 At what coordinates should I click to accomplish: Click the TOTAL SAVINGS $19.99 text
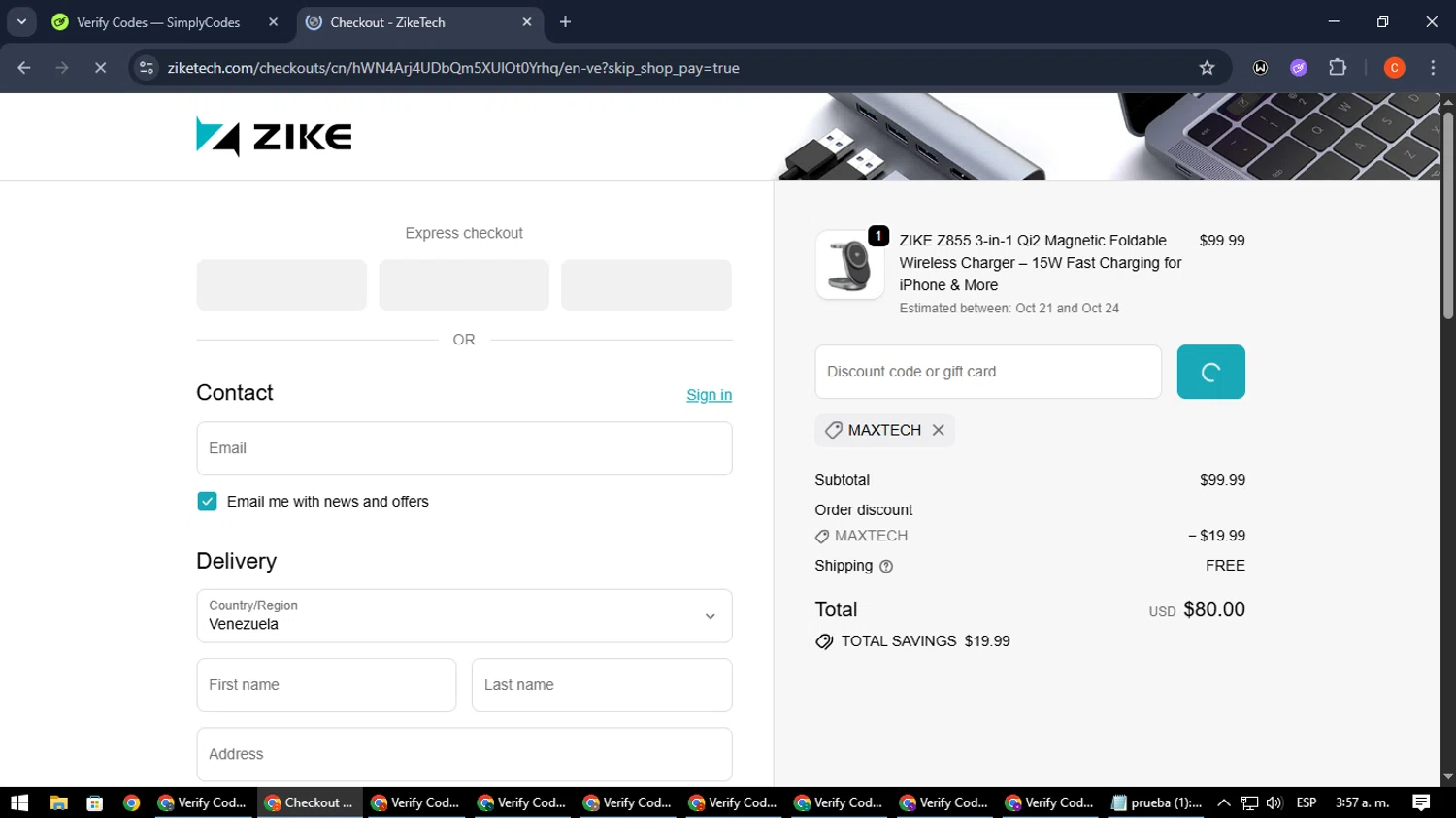coord(925,641)
